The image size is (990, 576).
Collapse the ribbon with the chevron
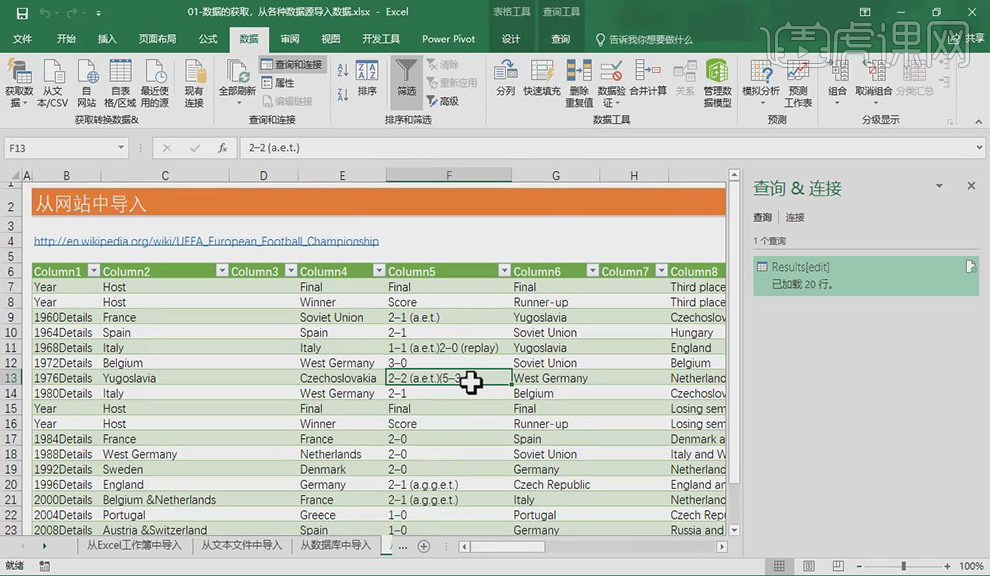(978, 121)
